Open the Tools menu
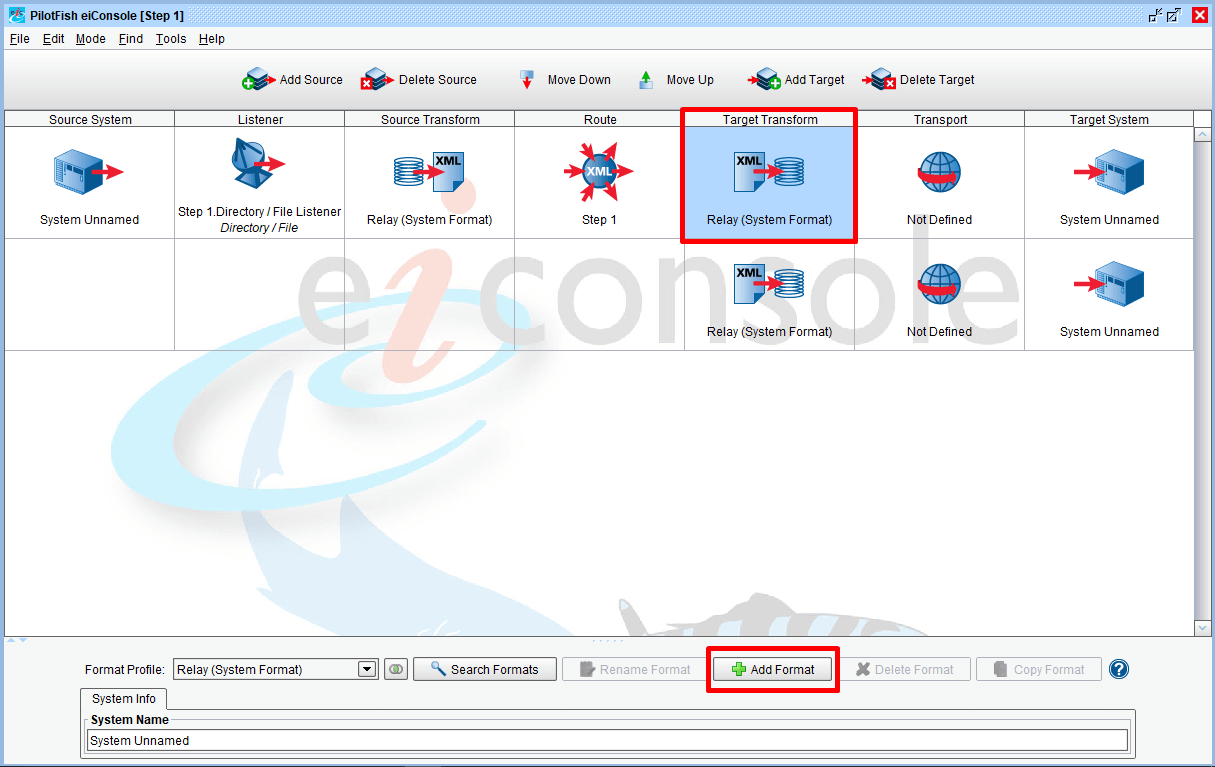Viewport: 1215px width, 767px height. point(171,39)
